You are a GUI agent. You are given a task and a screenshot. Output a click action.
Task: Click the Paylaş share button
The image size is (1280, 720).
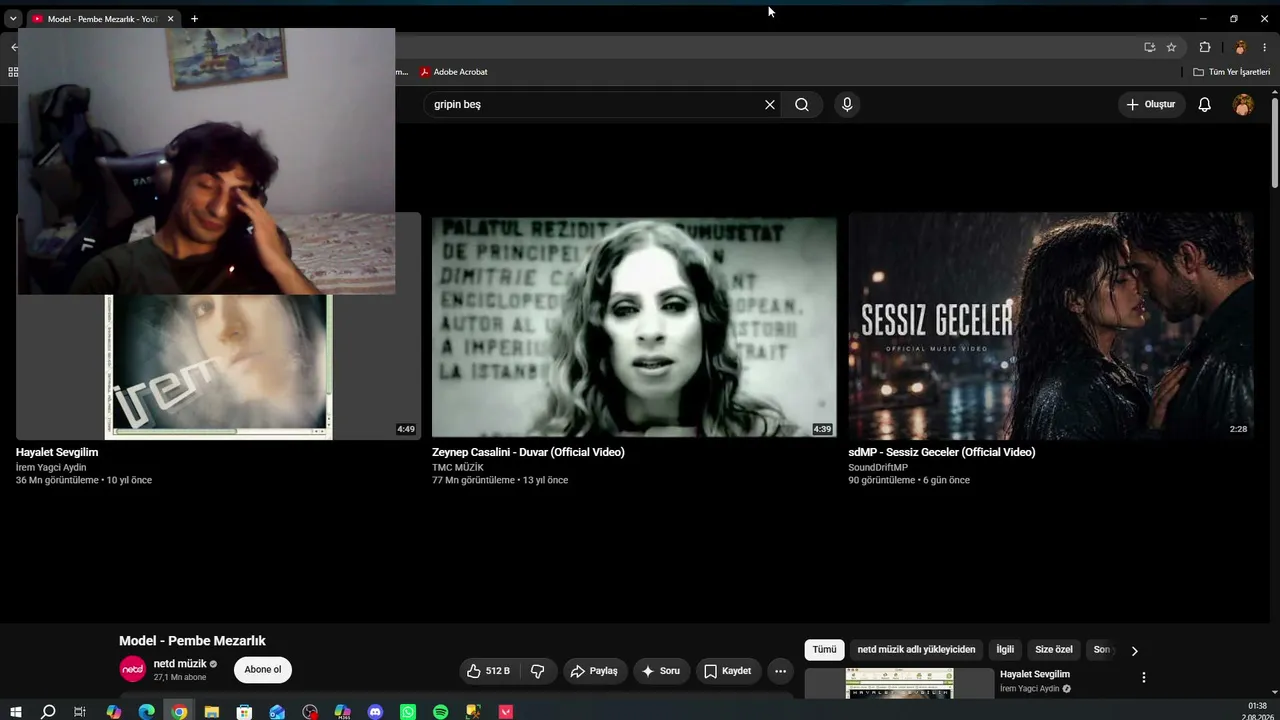click(594, 671)
